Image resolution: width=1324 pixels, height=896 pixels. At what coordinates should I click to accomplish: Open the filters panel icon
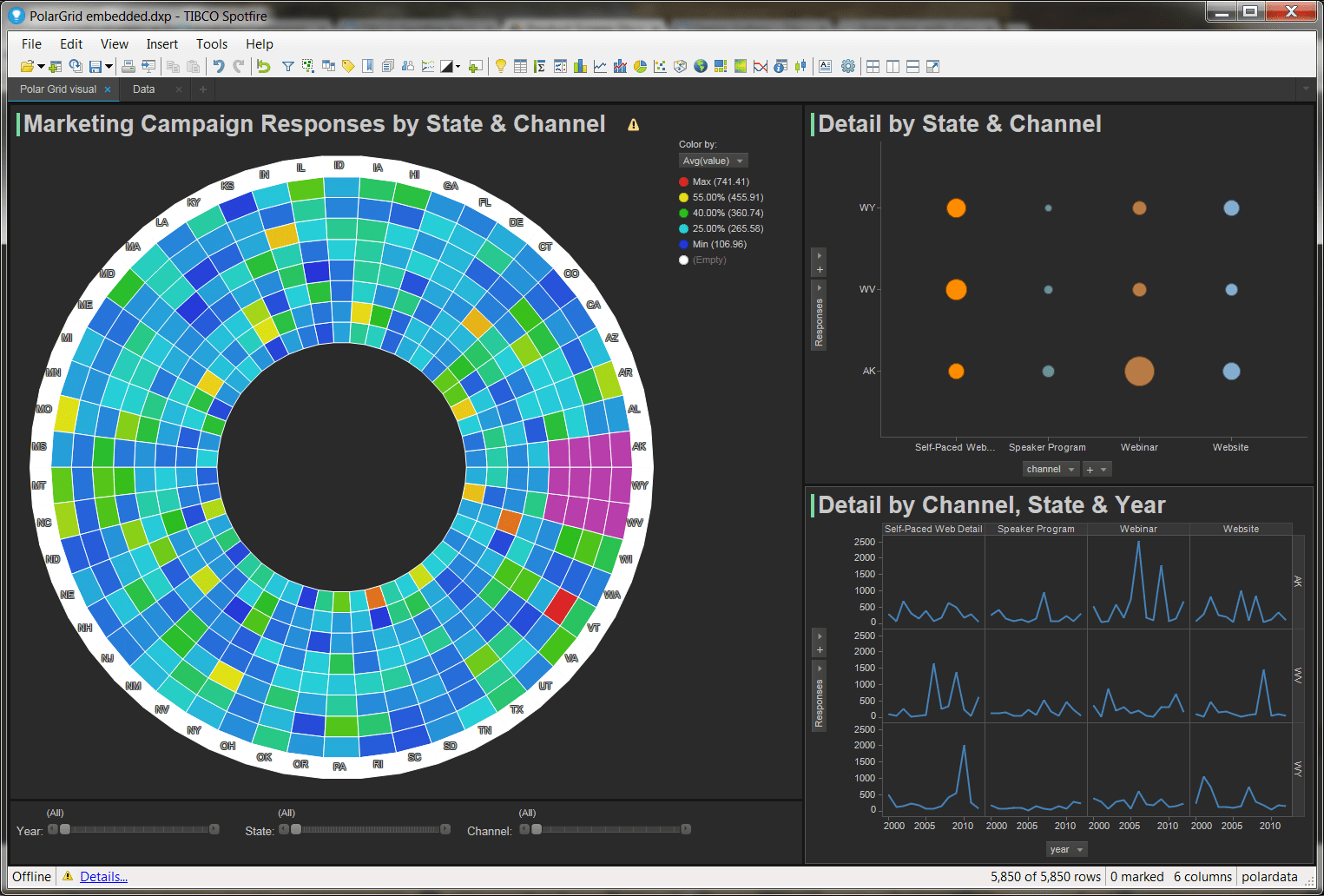[x=288, y=66]
